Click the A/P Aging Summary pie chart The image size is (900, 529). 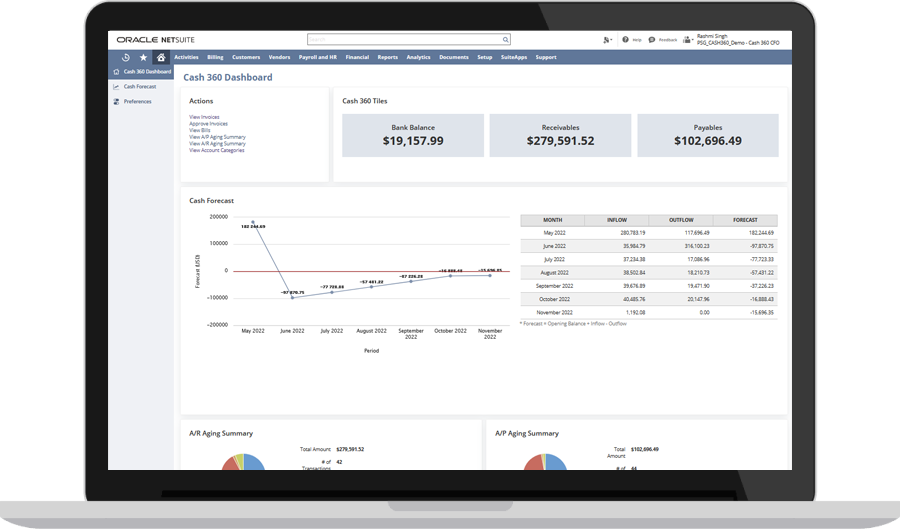(545, 462)
